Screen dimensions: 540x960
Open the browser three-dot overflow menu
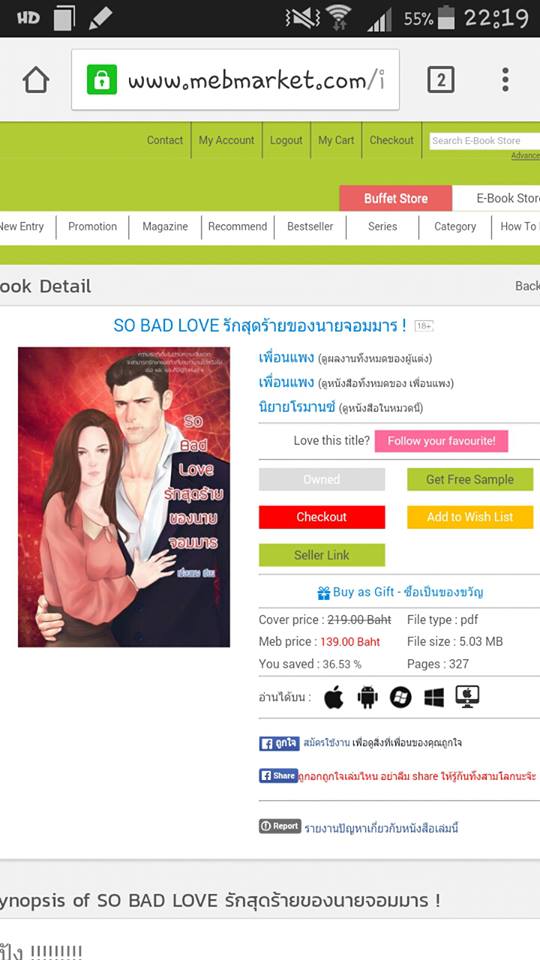click(x=505, y=80)
